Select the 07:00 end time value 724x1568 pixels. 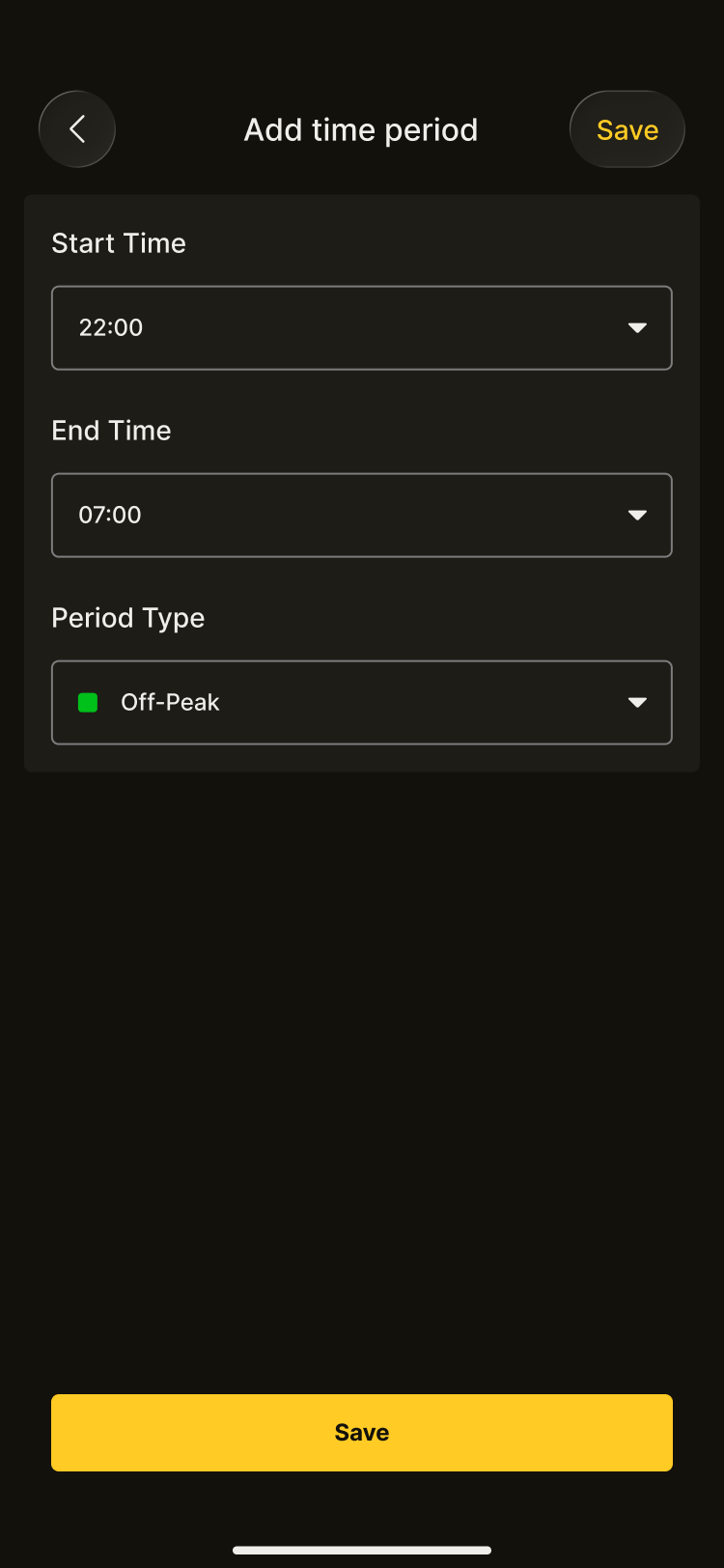pyautogui.click(x=110, y=516)
